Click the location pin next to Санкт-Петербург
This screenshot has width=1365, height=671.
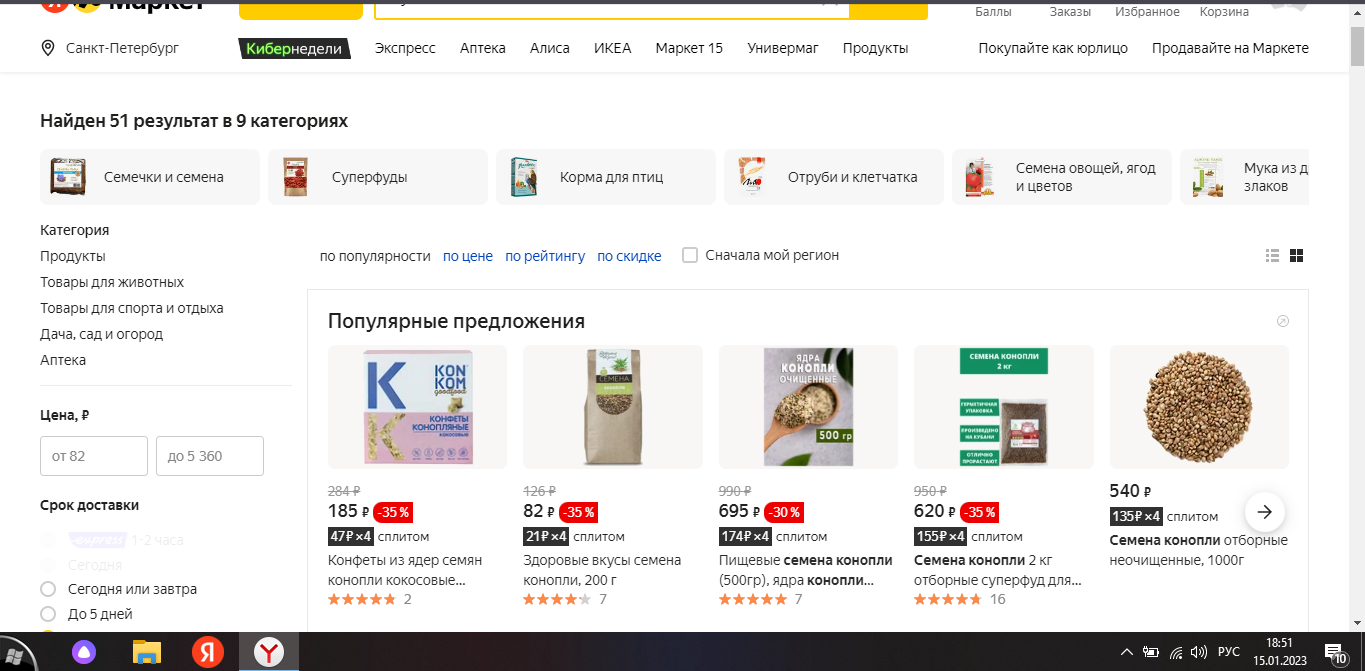[48, 48]
